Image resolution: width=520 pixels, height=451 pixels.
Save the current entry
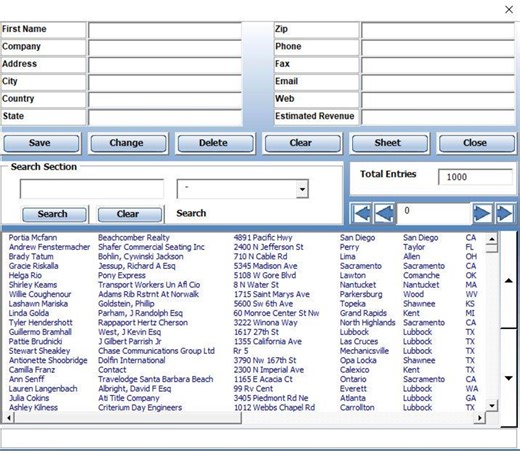pos(42,143)
